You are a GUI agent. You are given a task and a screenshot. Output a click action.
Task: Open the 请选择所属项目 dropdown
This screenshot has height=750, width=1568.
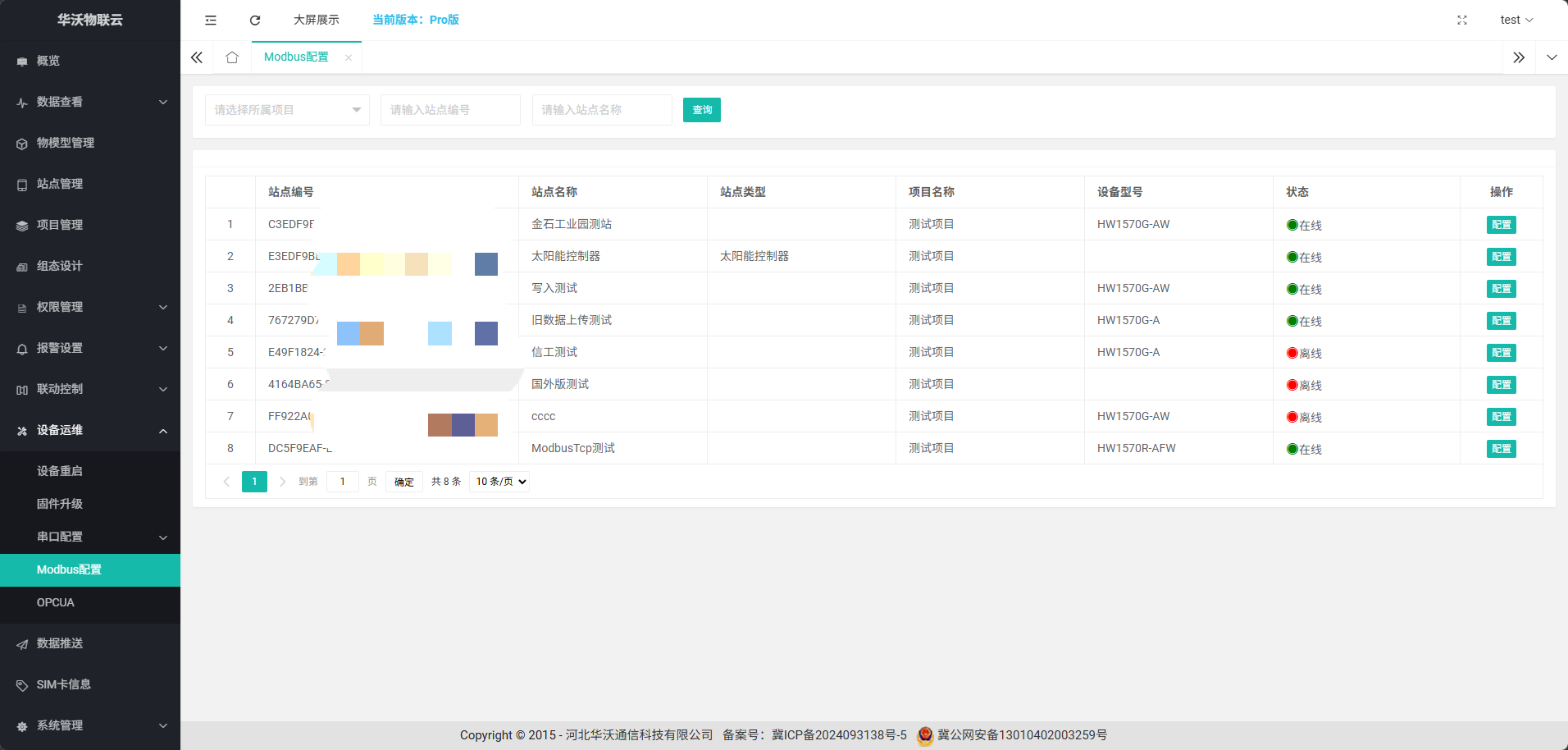pos(287,110)
